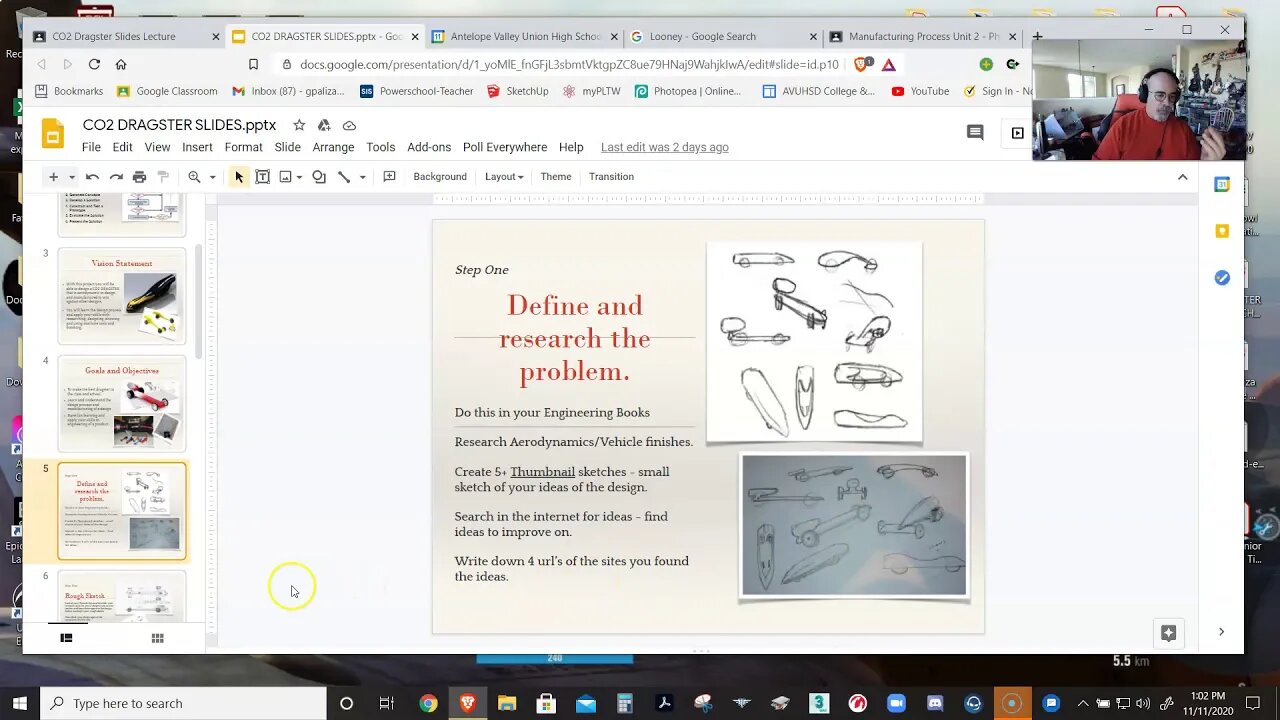Switch to Antelope Valley Union High School tab

pyautogui.click(x=525, y=36)
